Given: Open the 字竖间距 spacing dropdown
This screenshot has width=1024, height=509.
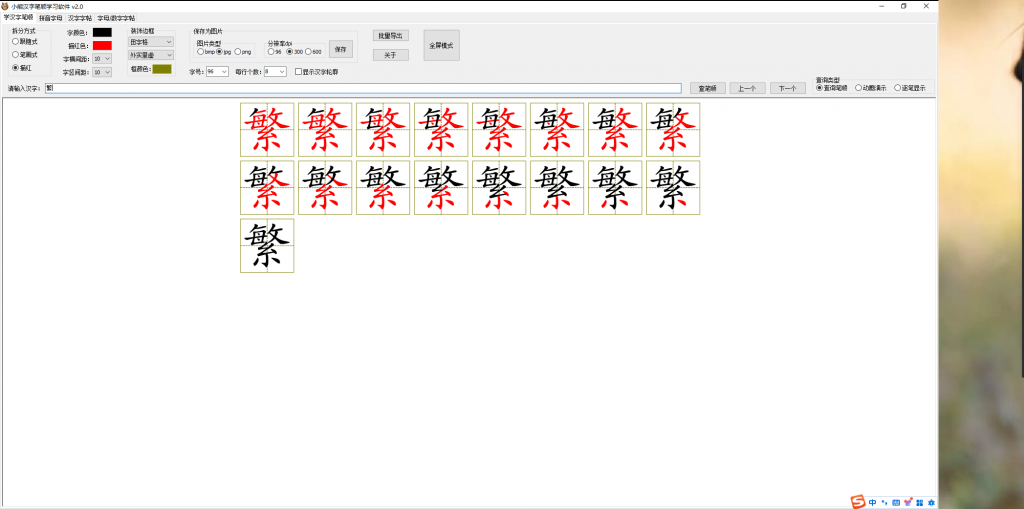Looking at the screenshot, I should click(x=102, y=72).
